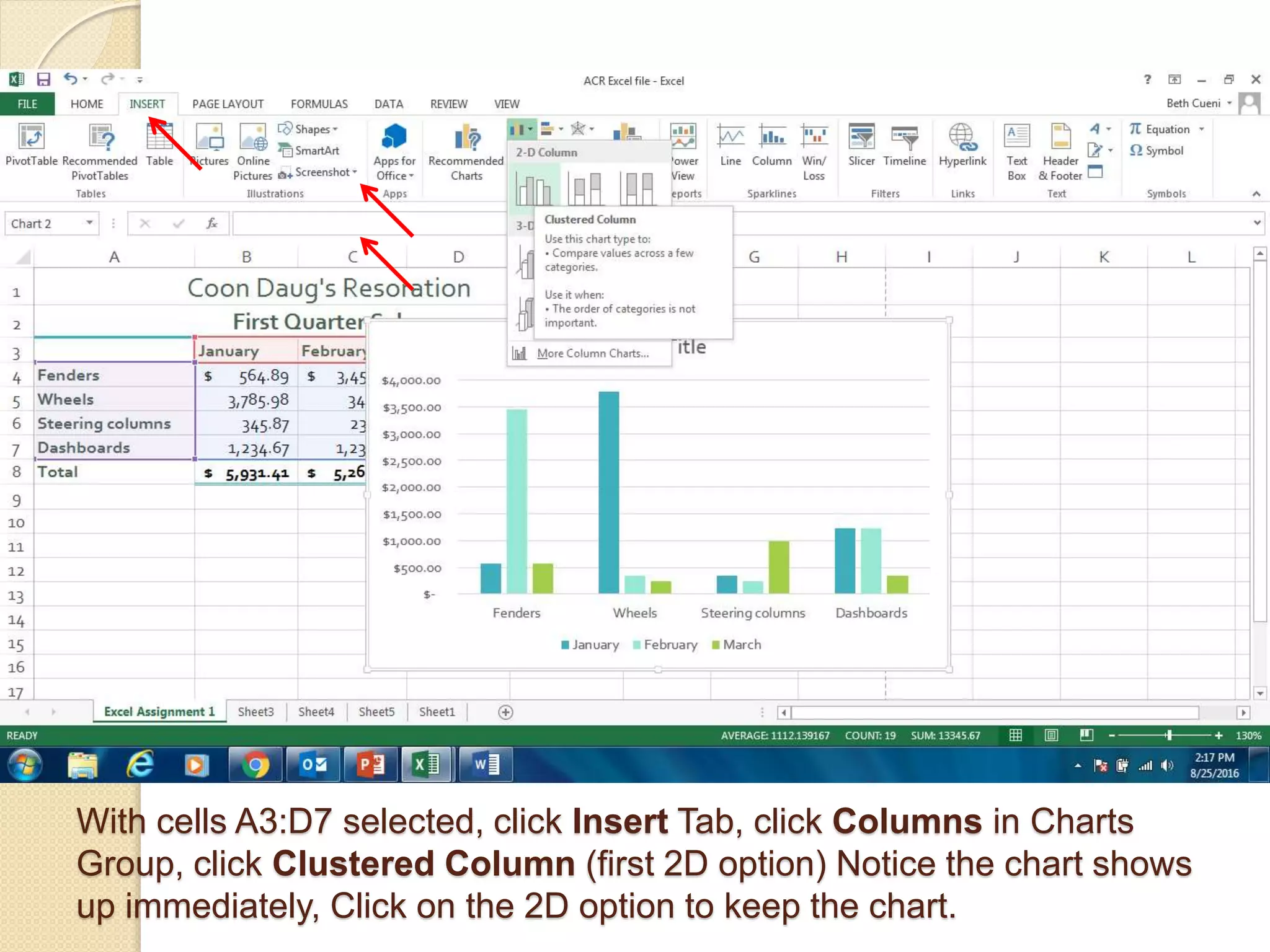
Task: Open Header & Footer
Action: [1060, 152]
